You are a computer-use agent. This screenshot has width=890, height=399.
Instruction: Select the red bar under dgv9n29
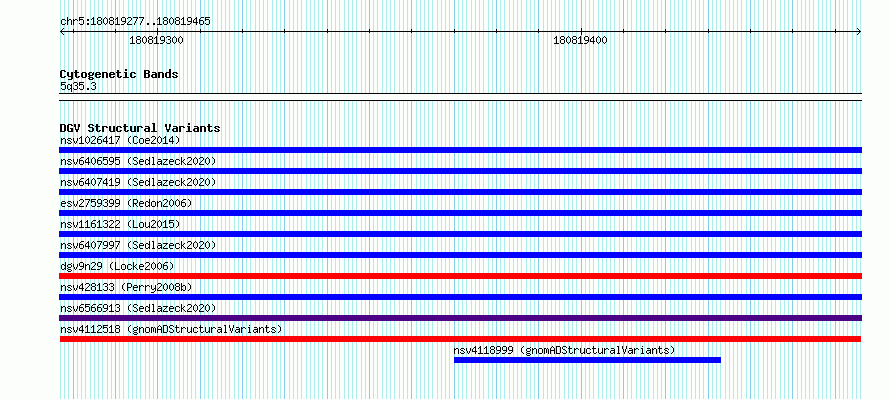(460, 276)
